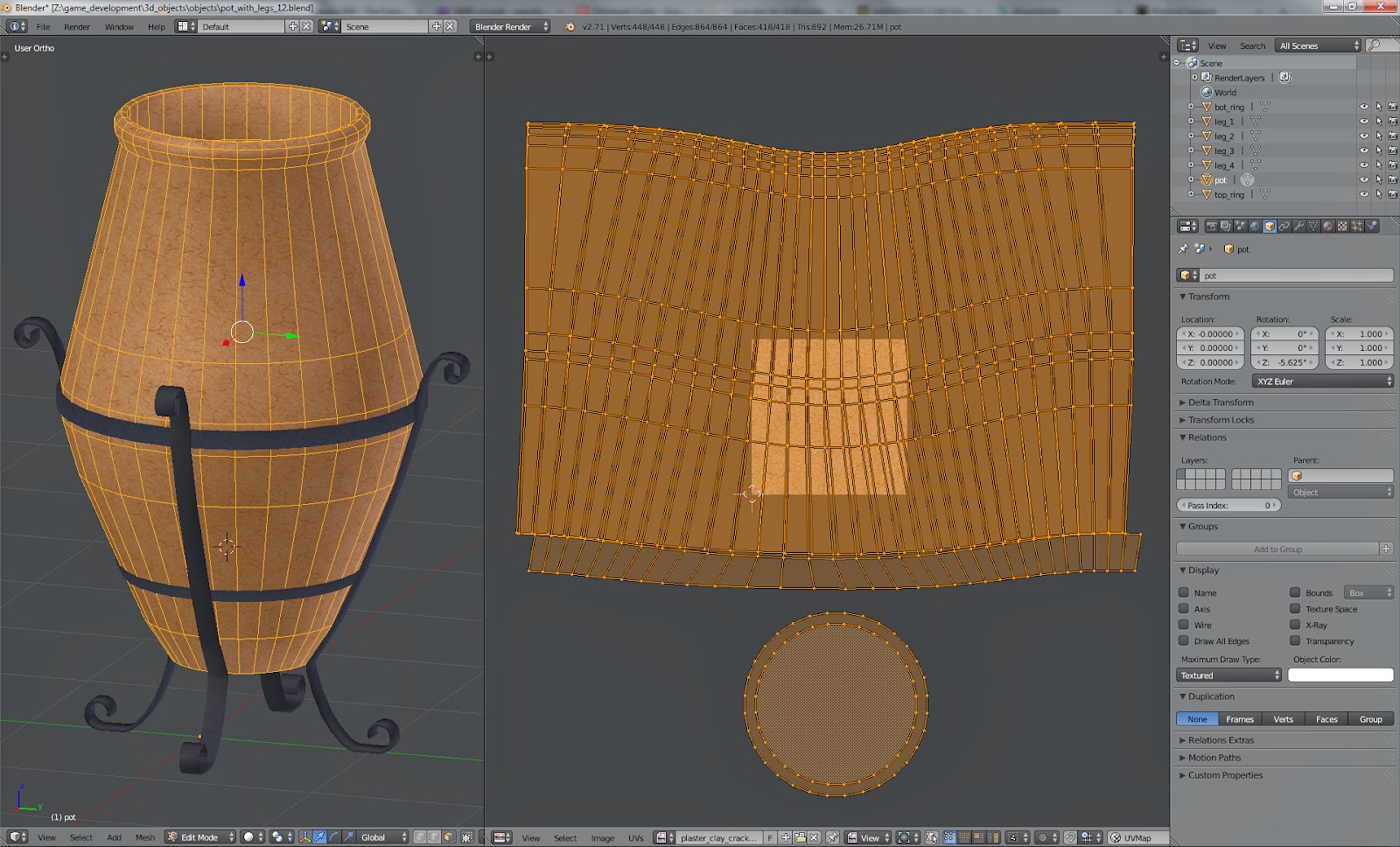Click the Particles icon in Properties header

1357,225
